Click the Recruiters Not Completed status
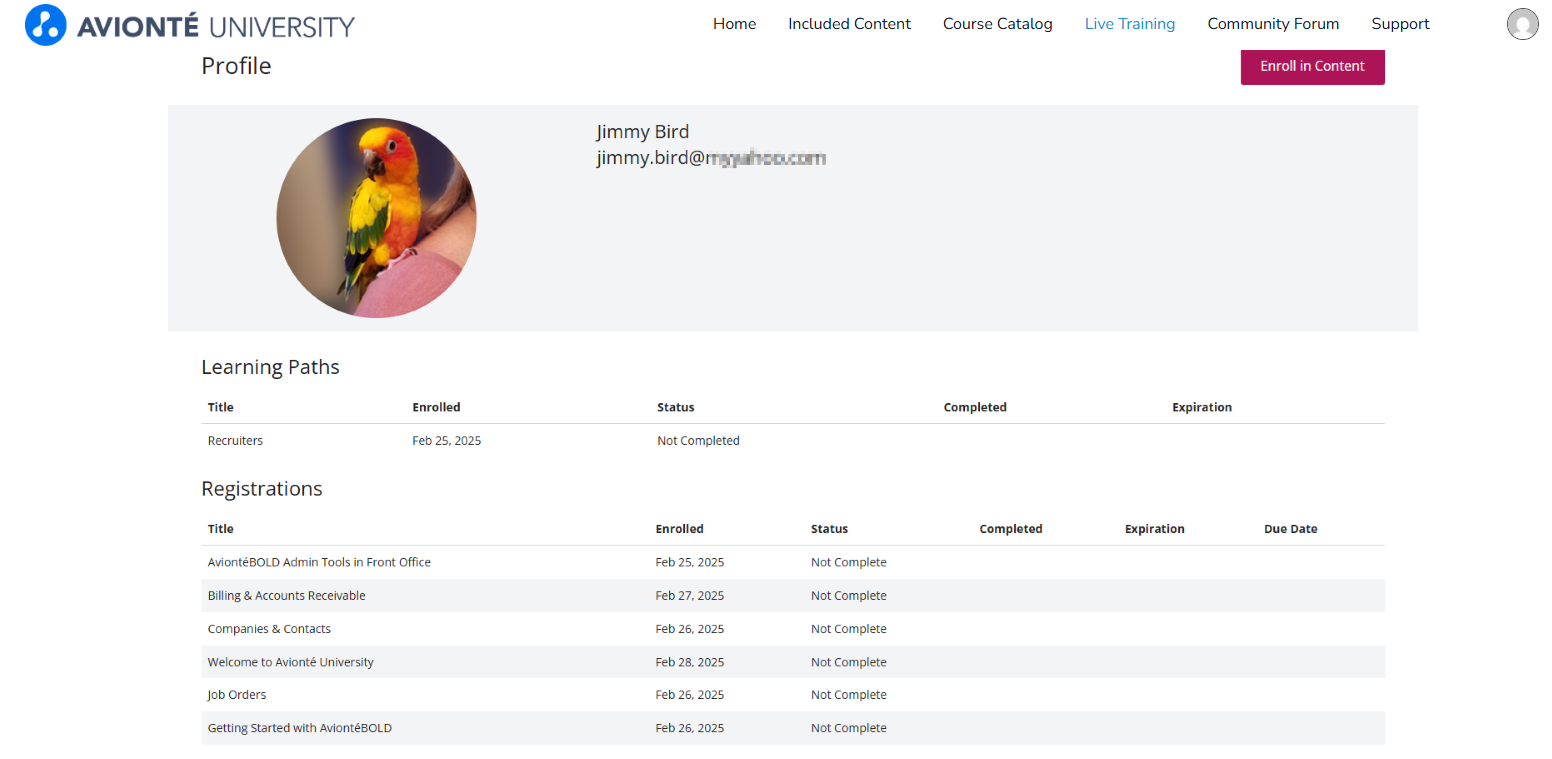 coord(698,441)
